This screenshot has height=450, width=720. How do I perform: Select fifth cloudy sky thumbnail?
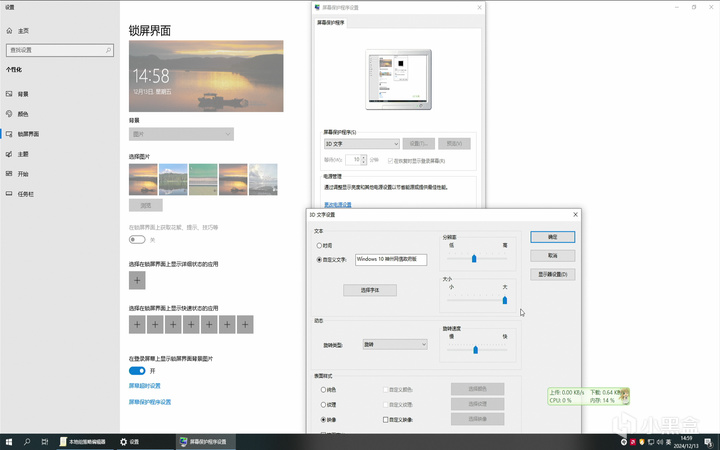tap(263, 180)
